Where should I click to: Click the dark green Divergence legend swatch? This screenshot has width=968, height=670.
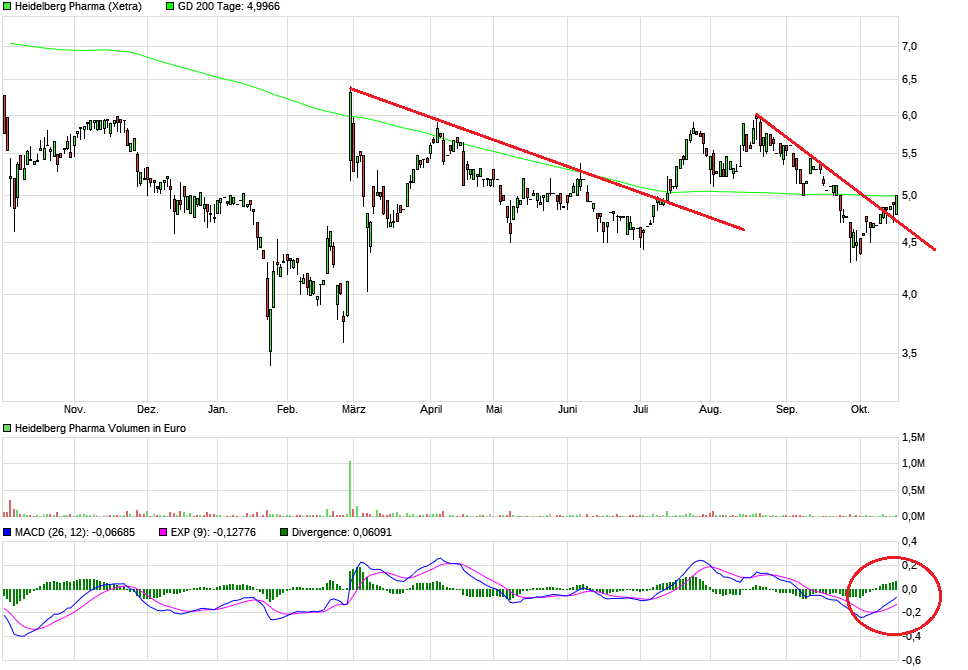(284, 532)
